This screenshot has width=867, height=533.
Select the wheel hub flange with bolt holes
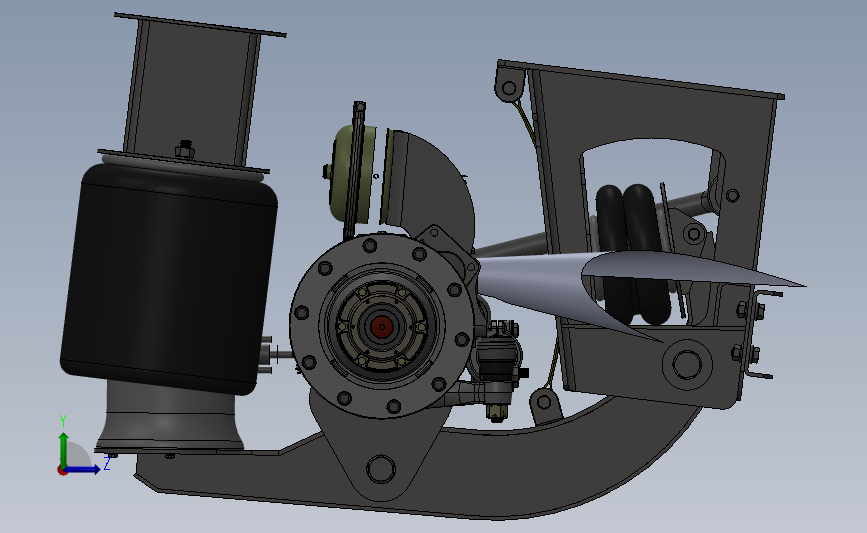pos(382,326)
